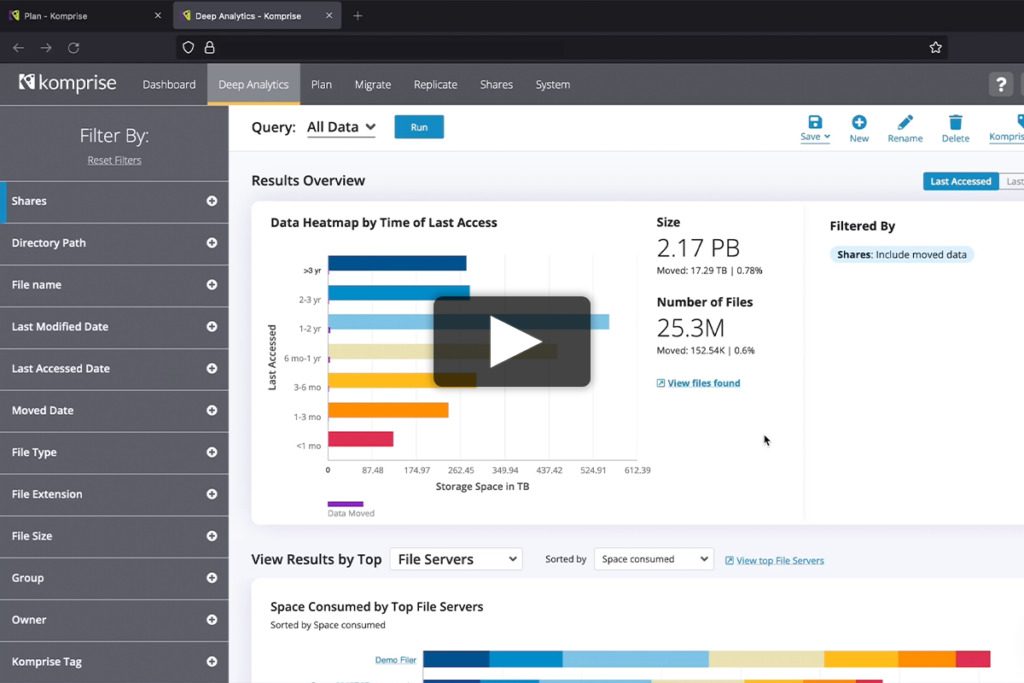Image resolution: width=1024 pixels, height=683 pixels.
Task: Create a new query with the New icon
Action: (858, 124)
